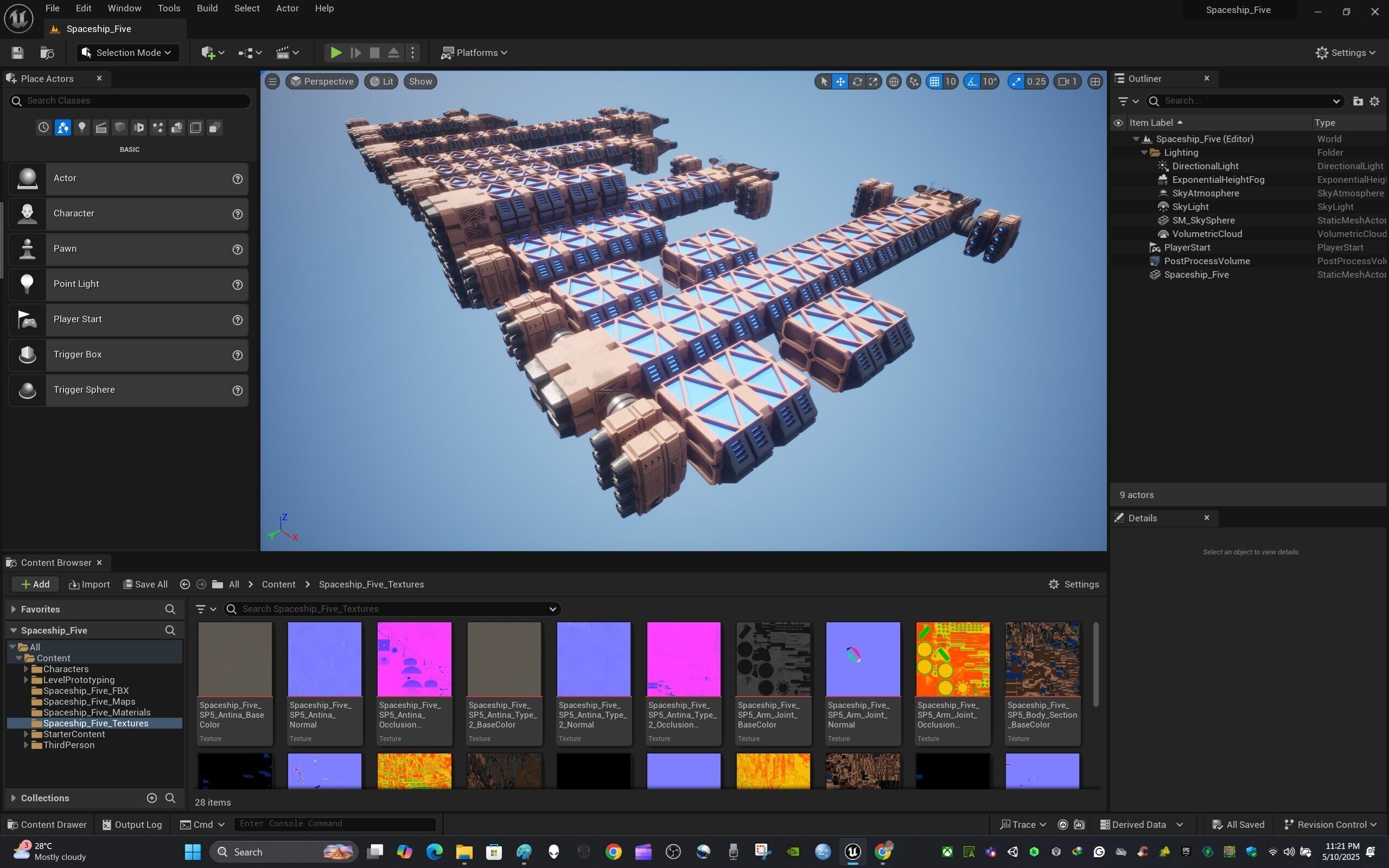Toggle rotation angle snapping icon

972,81
